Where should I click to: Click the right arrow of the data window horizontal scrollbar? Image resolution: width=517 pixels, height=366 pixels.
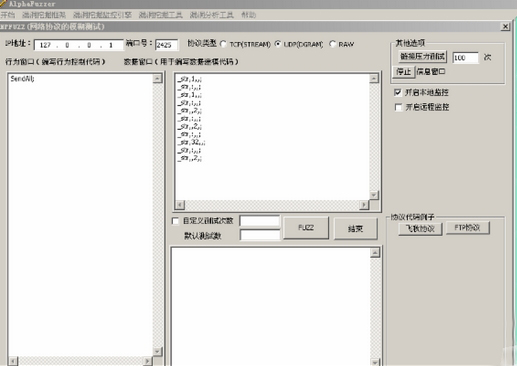(364, 204)
